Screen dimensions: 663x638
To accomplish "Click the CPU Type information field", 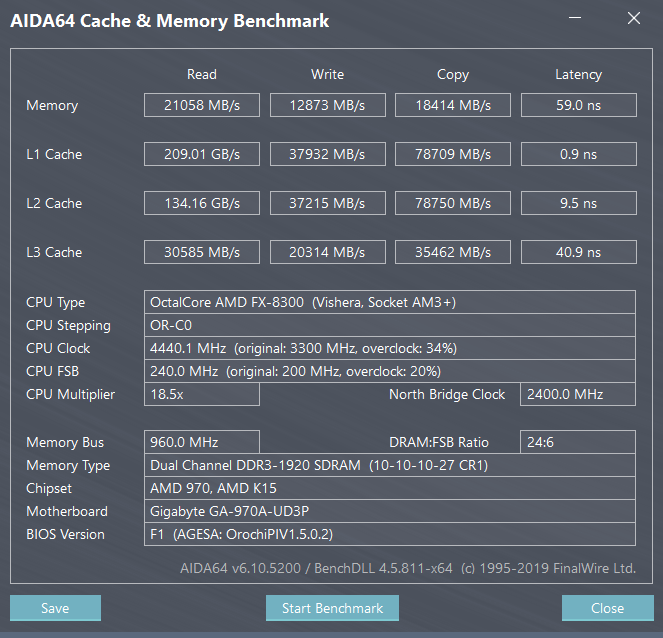I will pos(390,302).
